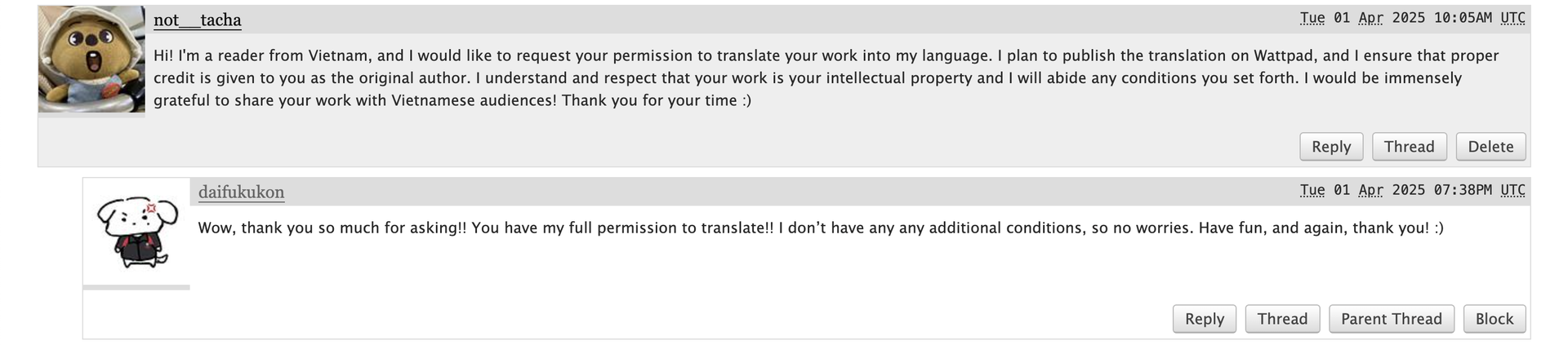
Task: Click "Tue" in daifukukon's reply timestamp
Action: click(x=1312, y=190)
